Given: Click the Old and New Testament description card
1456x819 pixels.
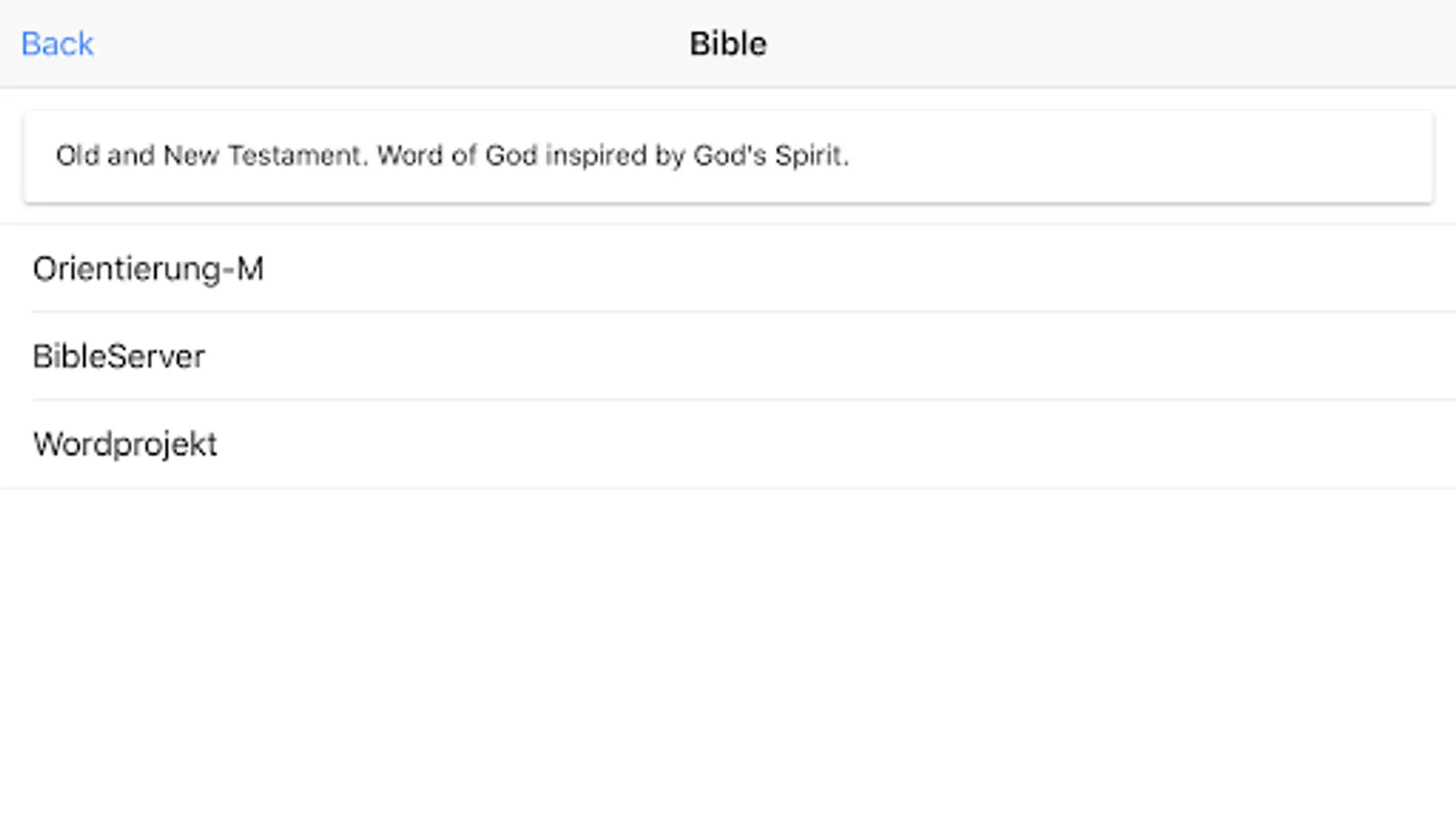Looking at the screenshot, I should (728, 157).
